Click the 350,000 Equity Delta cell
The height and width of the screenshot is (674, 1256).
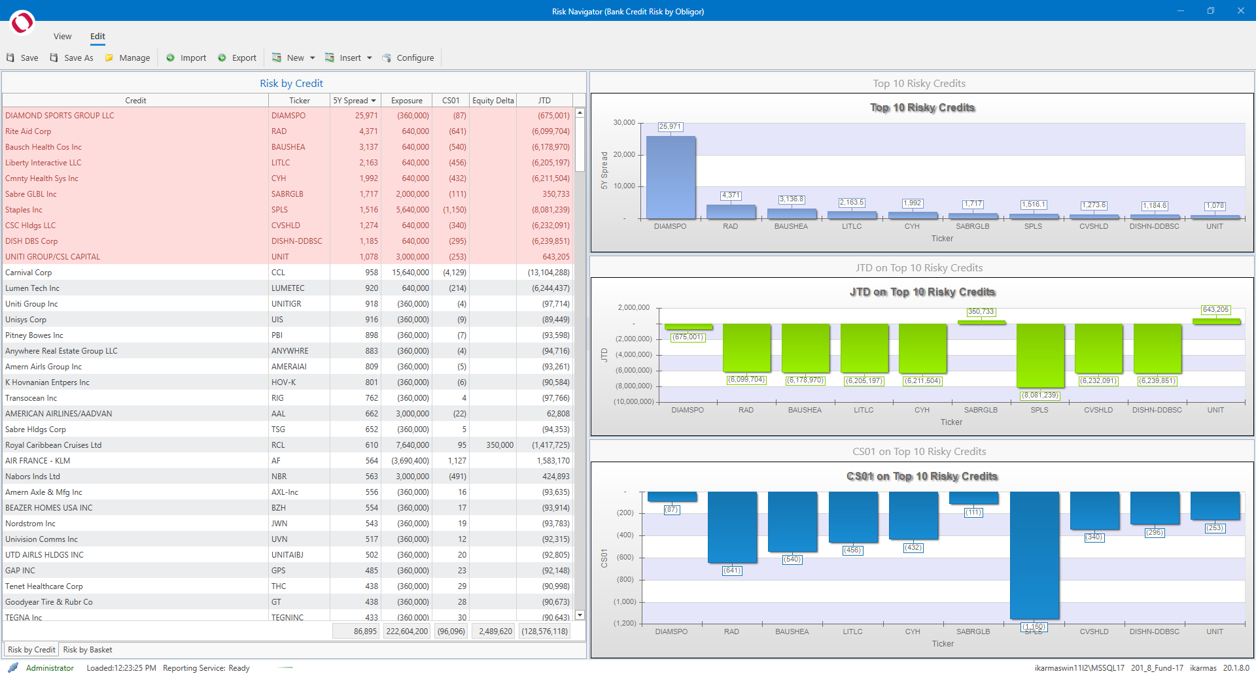[493, 445]
